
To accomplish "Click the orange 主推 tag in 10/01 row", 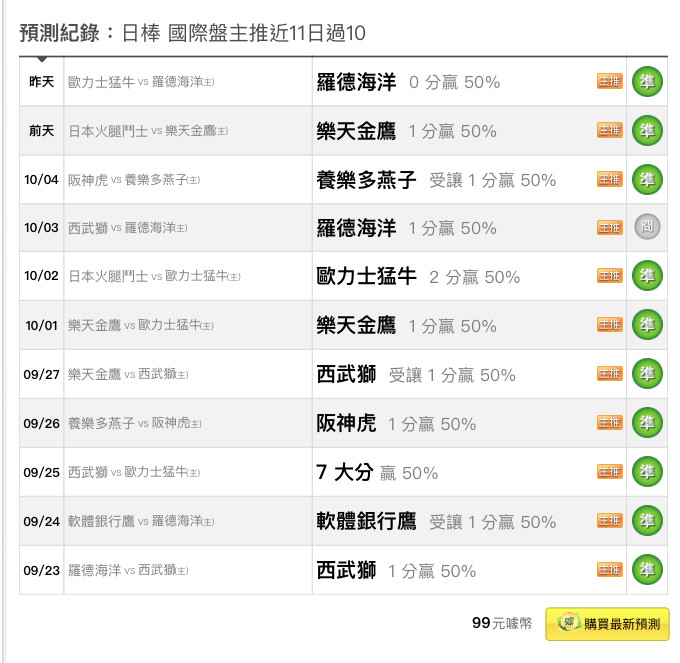I will point(610,324).
